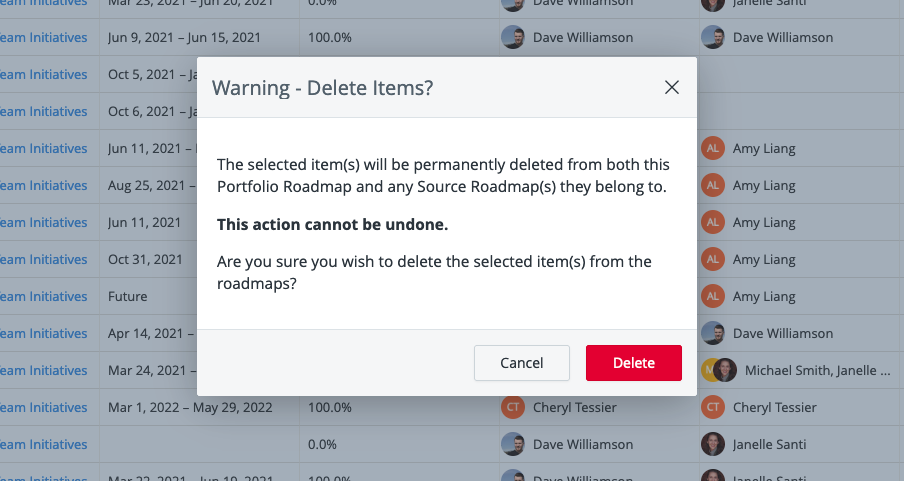The image size is (904, 481).
Task: Click the Michael Smith, Janelle overlapping avatars
Action: (719, 370)
